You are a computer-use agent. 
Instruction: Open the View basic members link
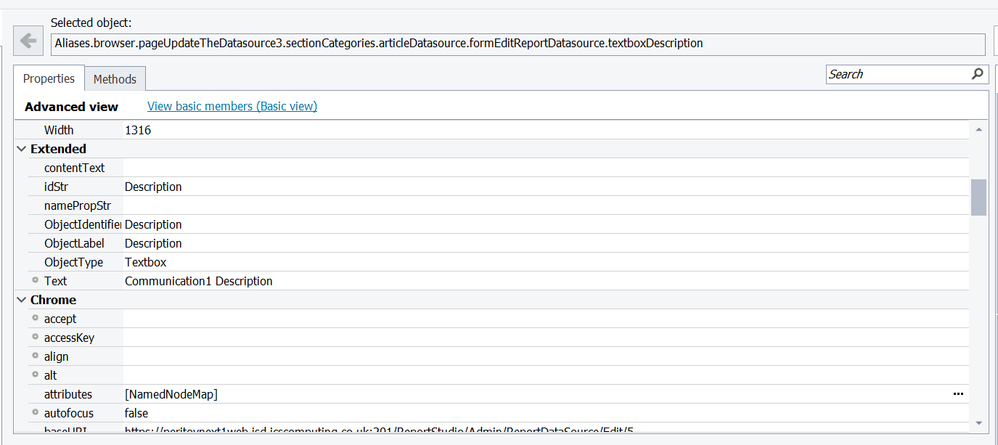[x=232, y=106]
